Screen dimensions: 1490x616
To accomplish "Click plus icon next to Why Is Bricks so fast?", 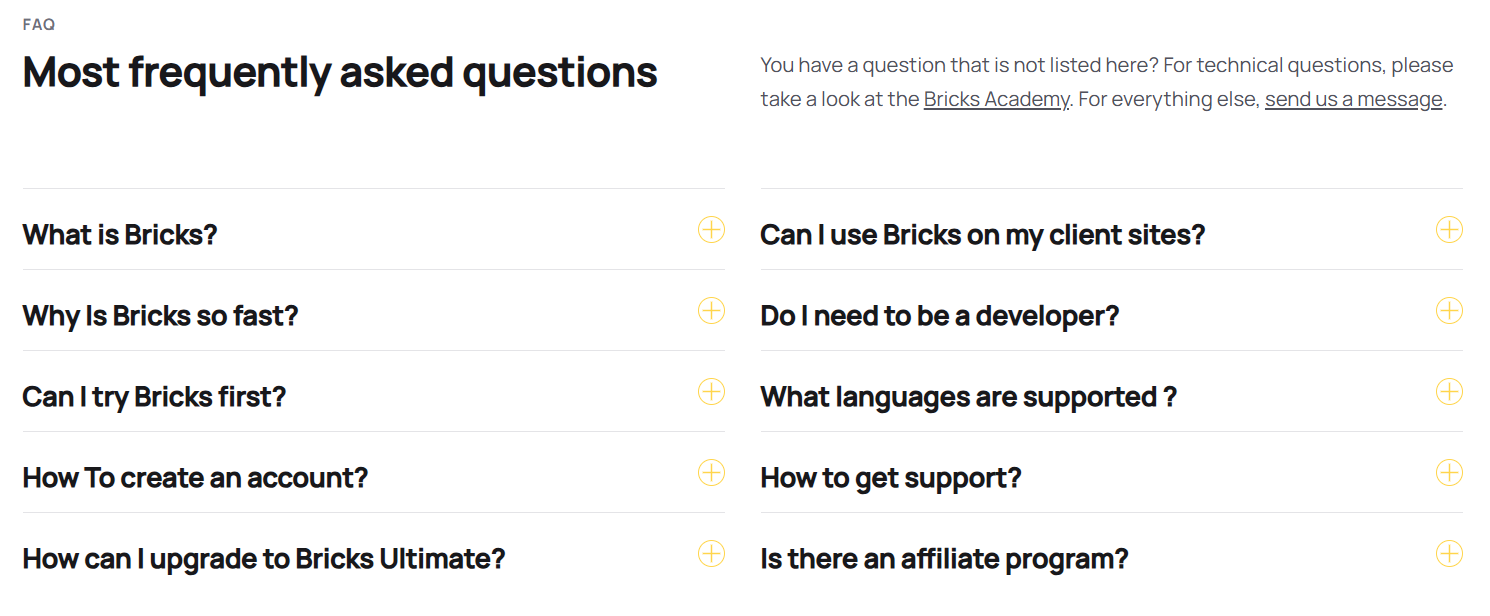I will tap(711, 311).
